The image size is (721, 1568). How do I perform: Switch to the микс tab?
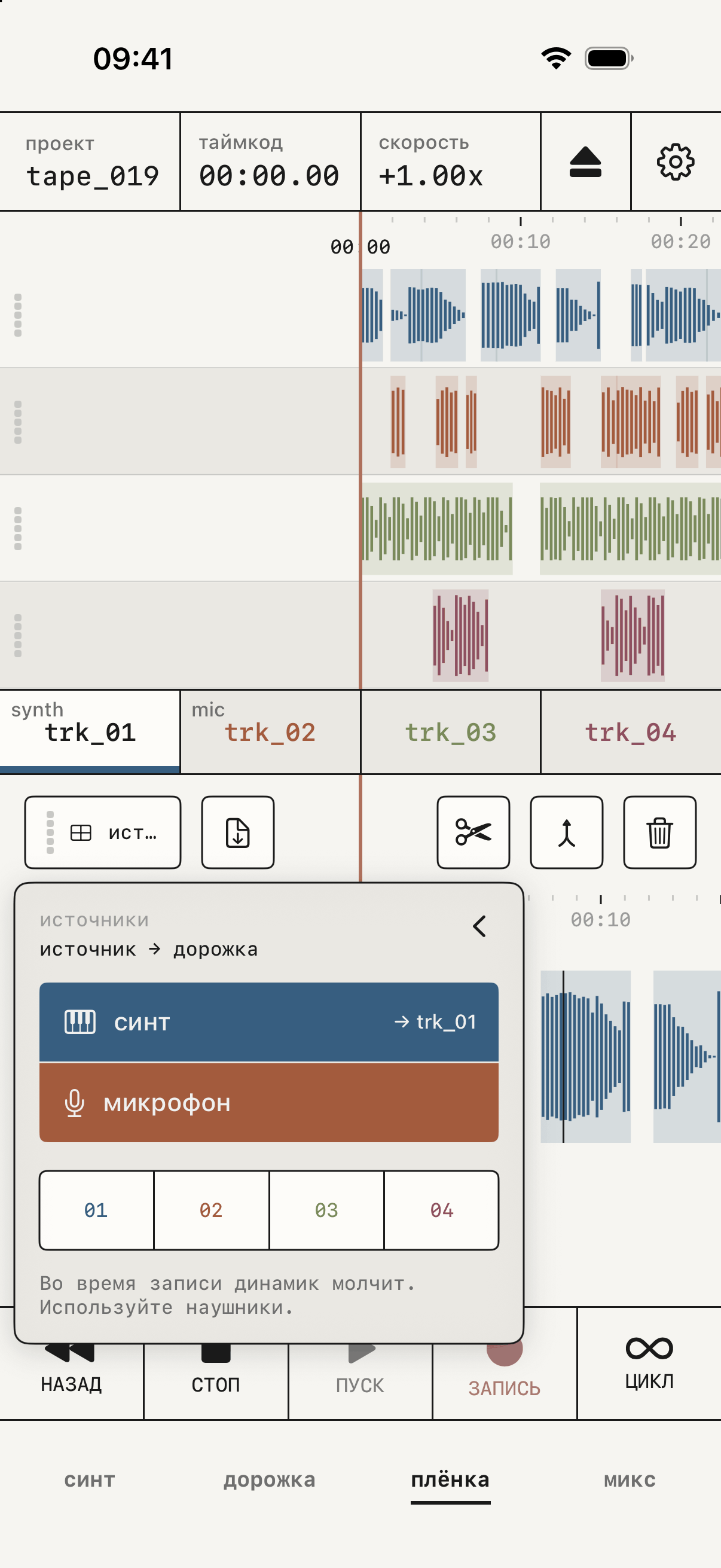pyautogui.click(x=630, y=1479)
